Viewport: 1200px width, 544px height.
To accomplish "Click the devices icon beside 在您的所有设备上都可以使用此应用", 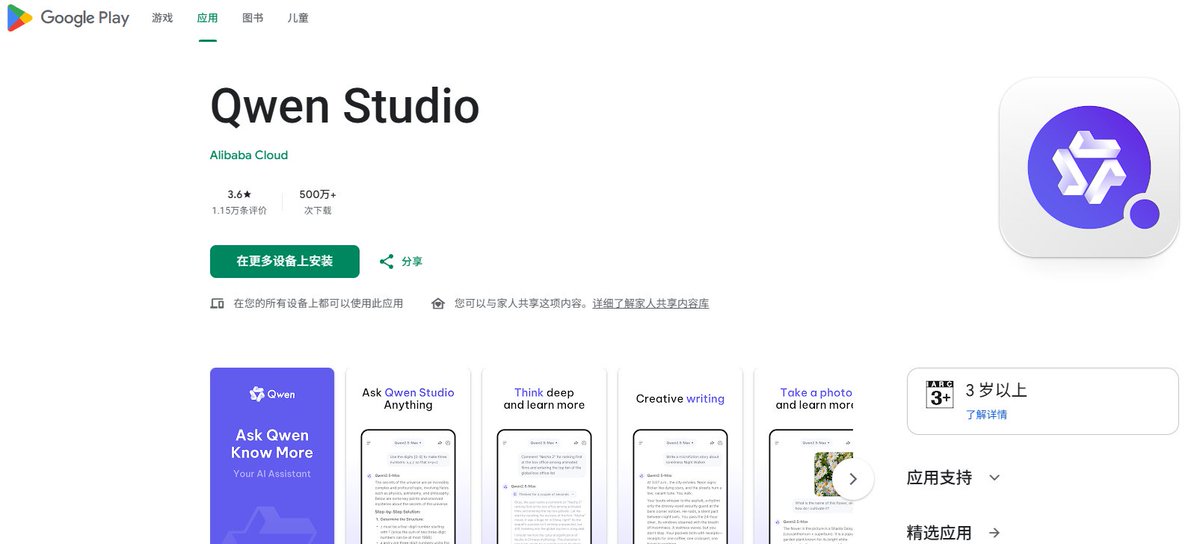I will [x=217, y=303].
